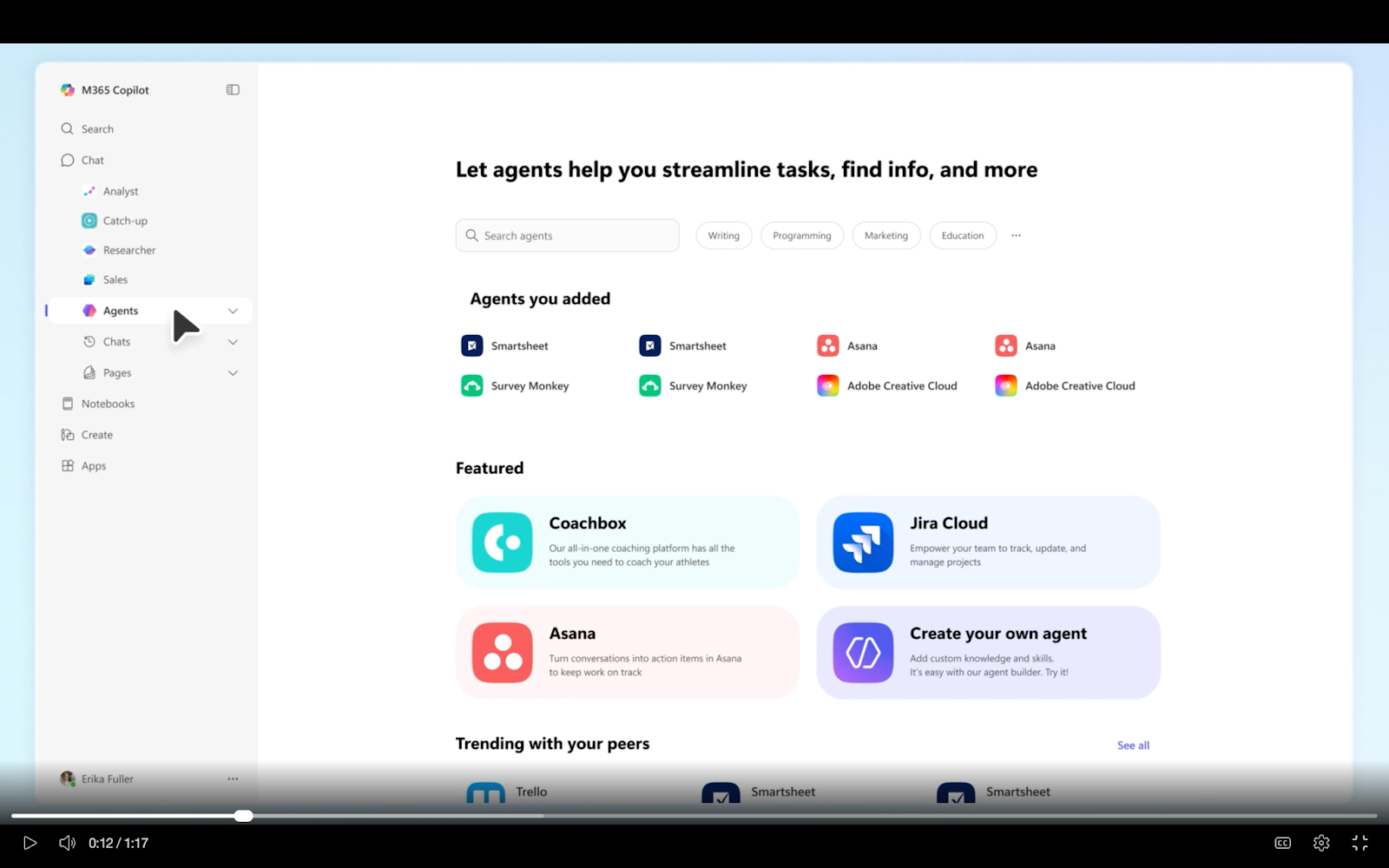Open the Asana featured card
Screen dimensions: 1389x868
628,653
